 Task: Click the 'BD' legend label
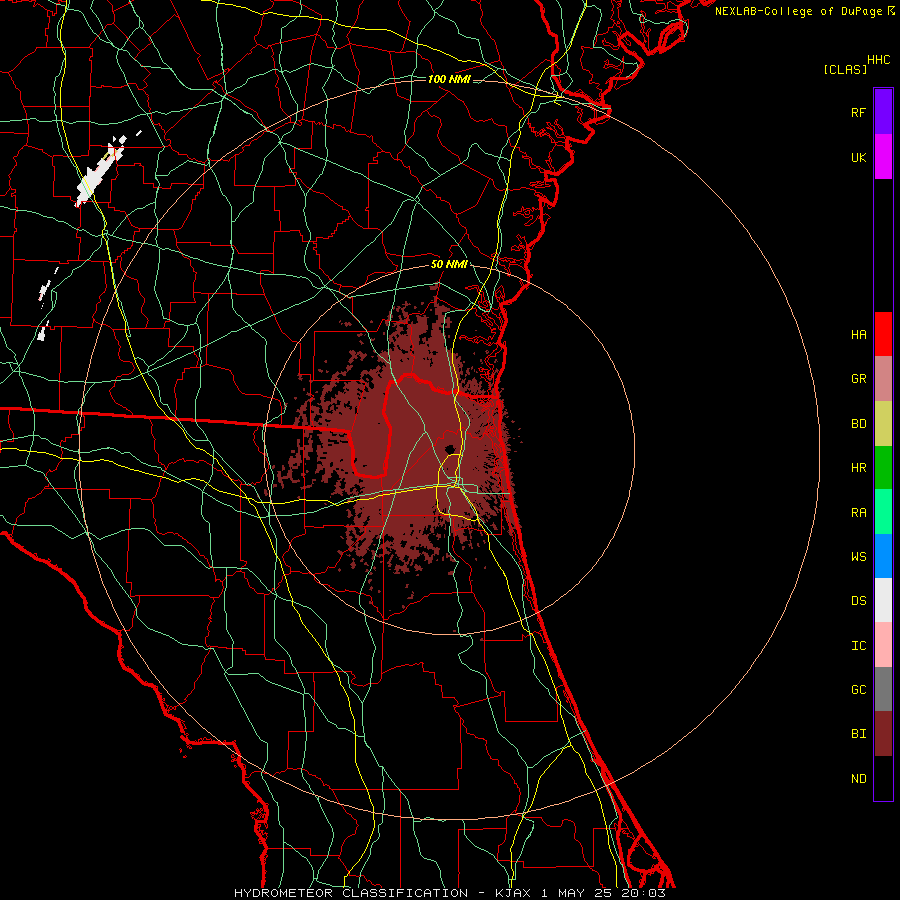pos(858,424)
